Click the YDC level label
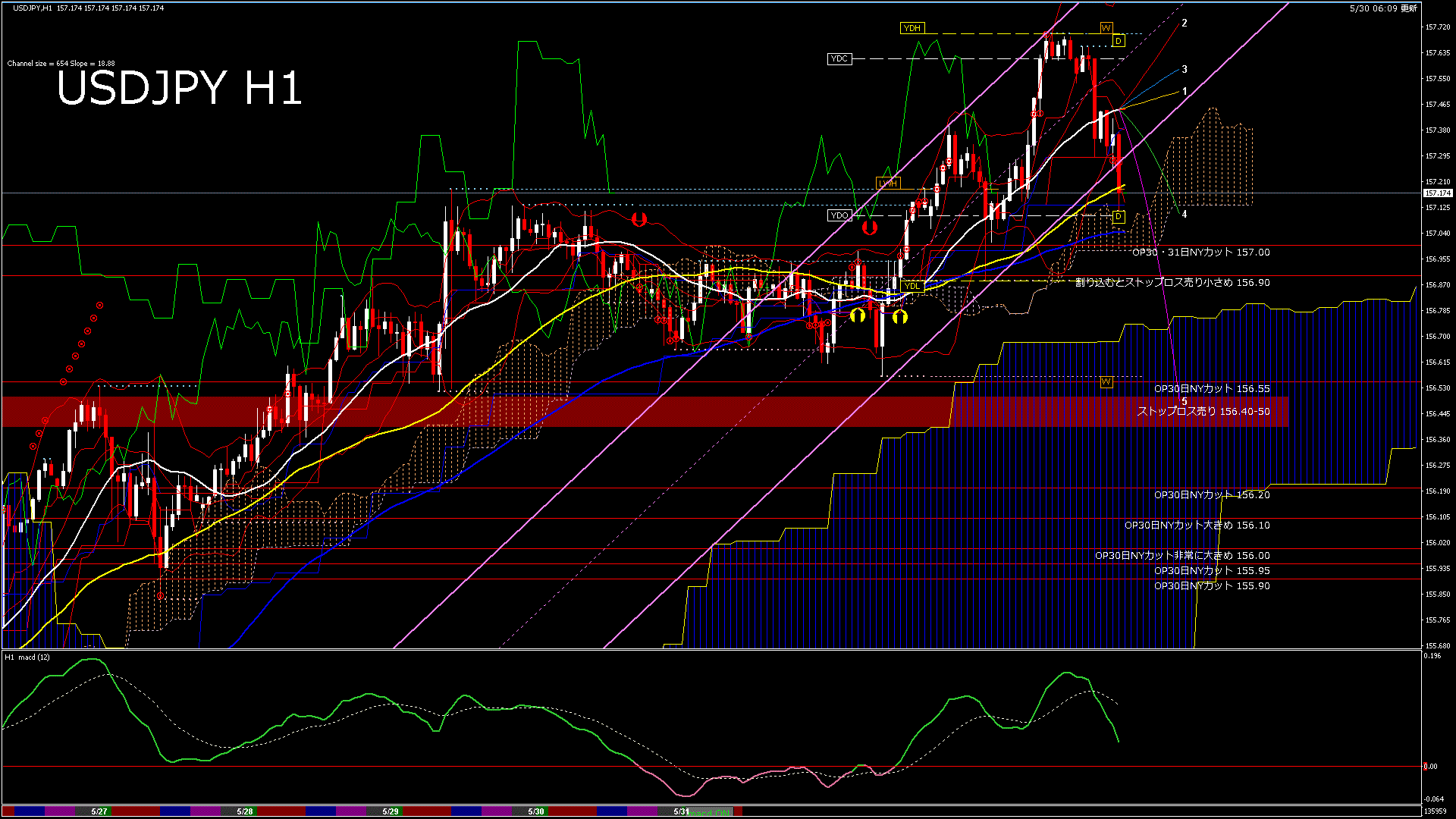The width and height of the screenshot is (1456, 819). pyautogui.click(x=839, y=58)
